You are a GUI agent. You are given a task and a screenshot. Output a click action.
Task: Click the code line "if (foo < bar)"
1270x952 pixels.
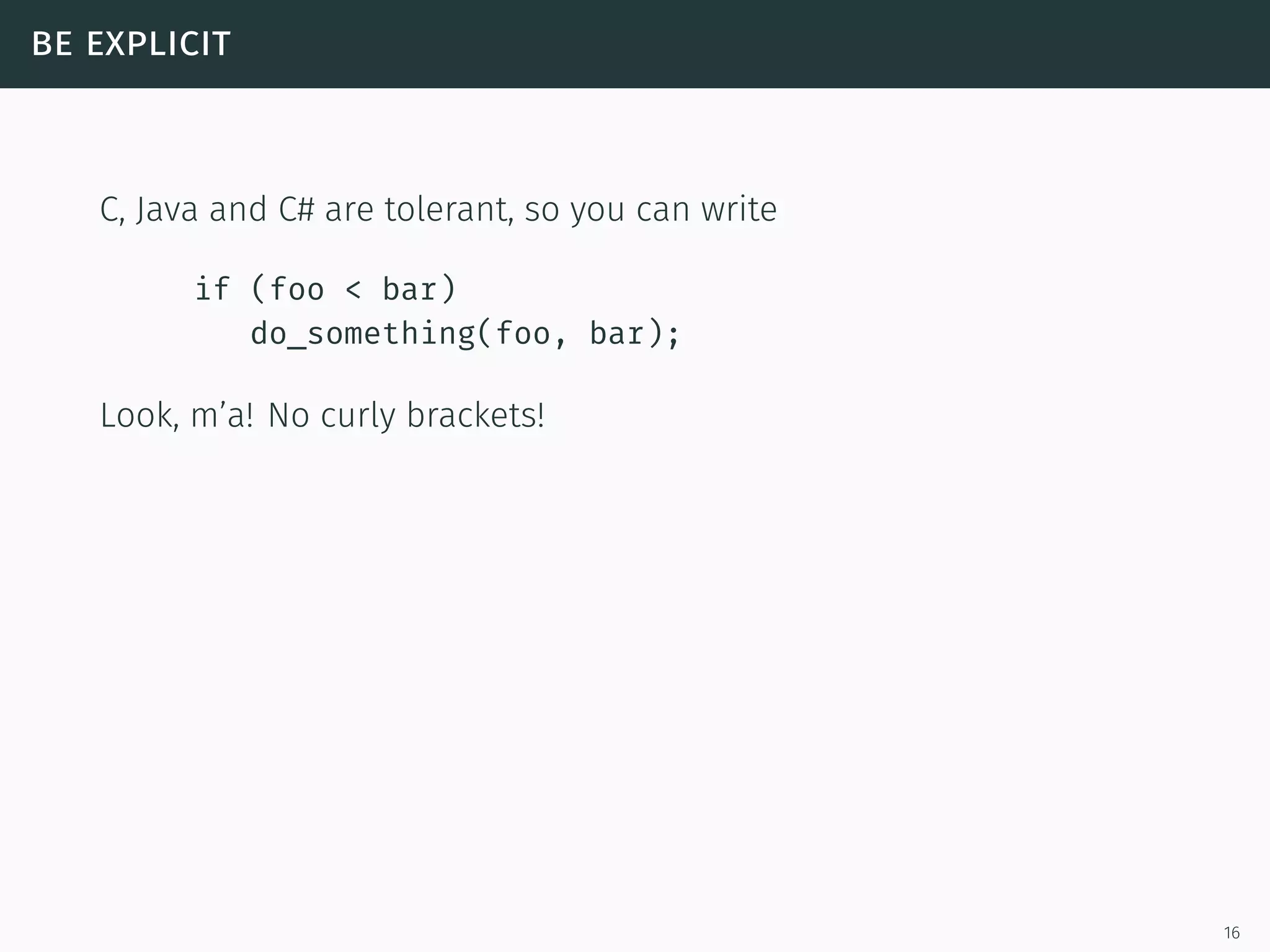coord(326,289)
